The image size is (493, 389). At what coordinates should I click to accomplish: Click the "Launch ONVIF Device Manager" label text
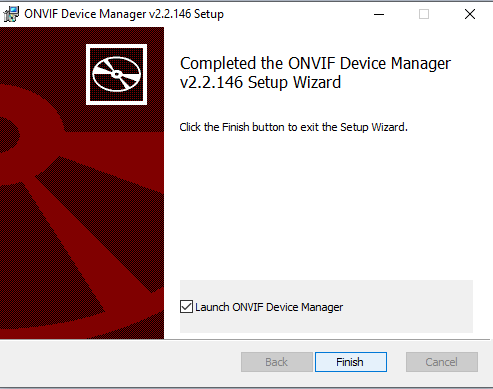click(269, 307)
